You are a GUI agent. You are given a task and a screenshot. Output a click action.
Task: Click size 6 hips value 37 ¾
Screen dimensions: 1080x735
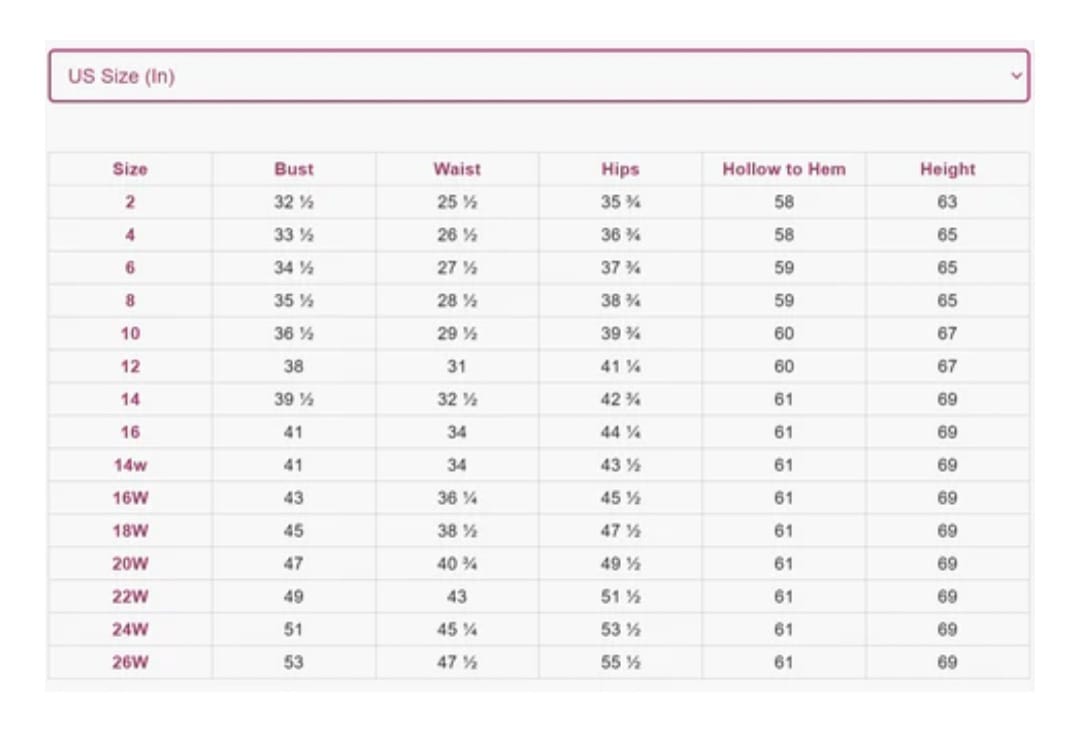coord(621,268)
